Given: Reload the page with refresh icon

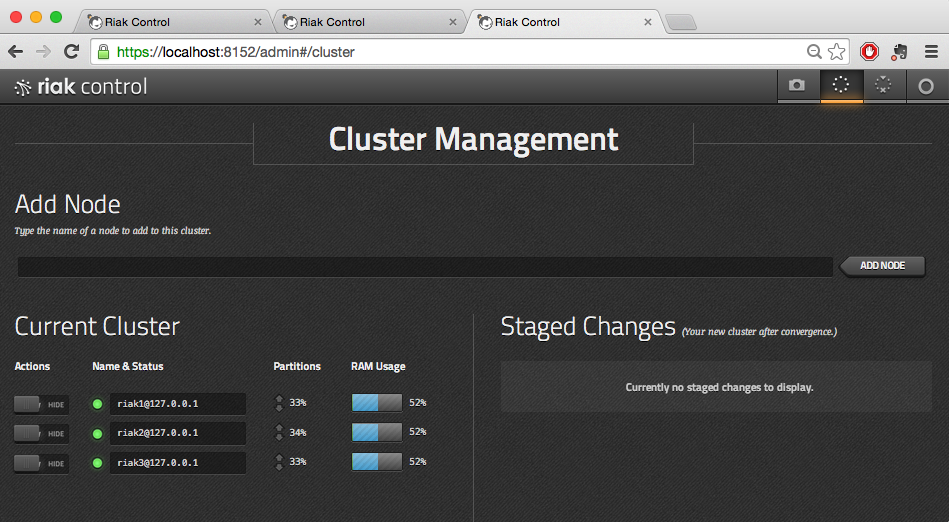Looking at the screenshot, I should pos(71,51).
